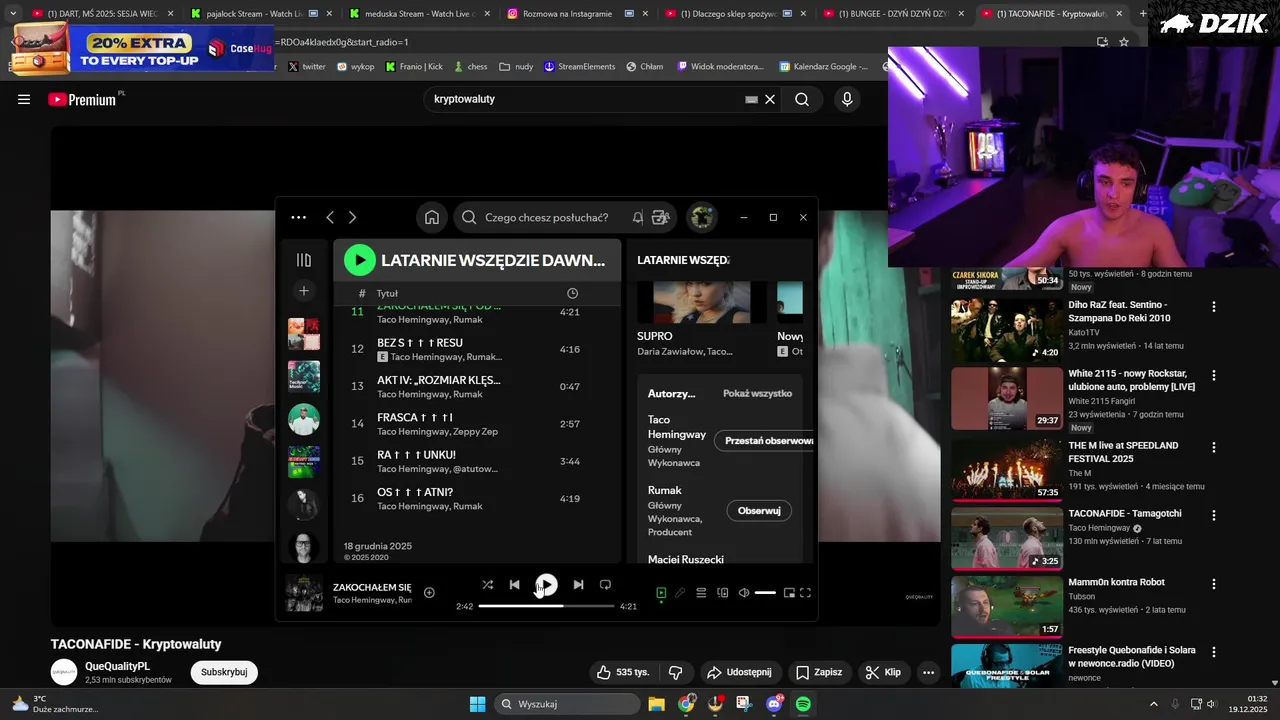
Task: Open options for TACONAFIDE Tamagotchi video
Action: (x=1214, y=515)
